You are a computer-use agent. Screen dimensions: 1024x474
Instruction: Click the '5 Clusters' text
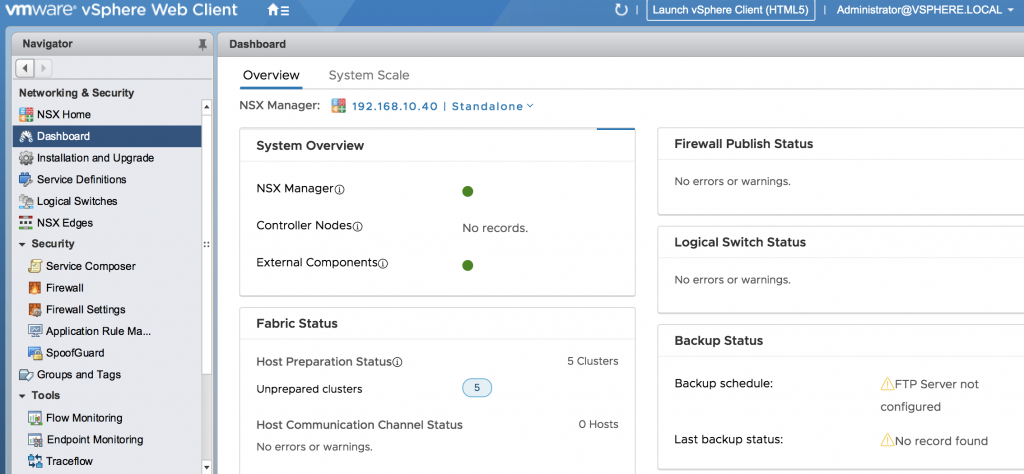coord(592,361)
